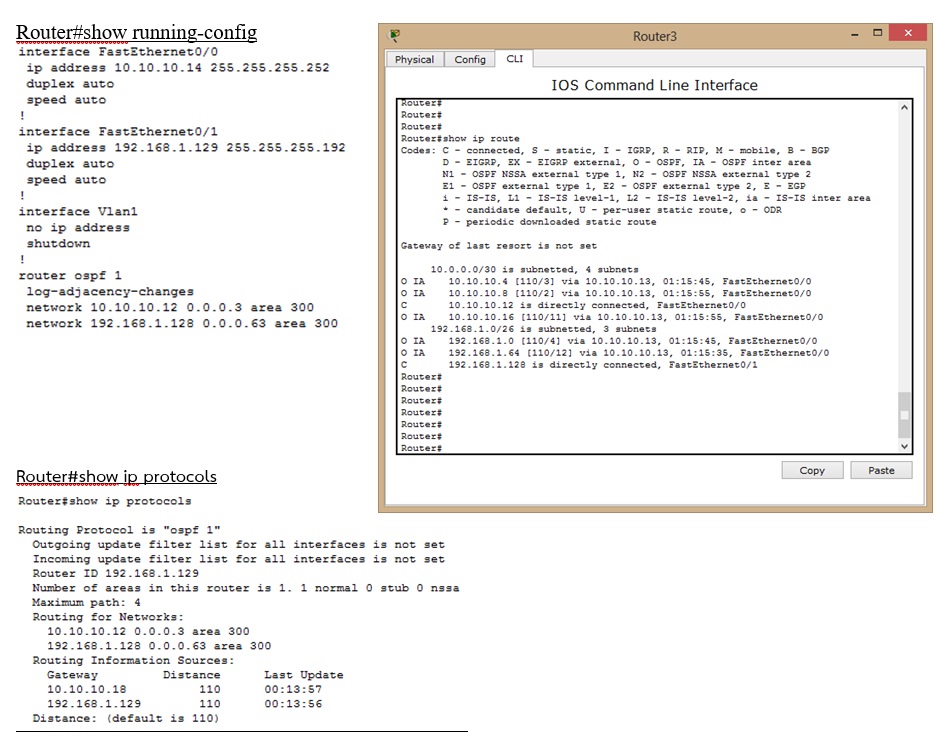Click 'network 192.168.1.128 0.0.0.63 area 300' config line
Image resolution: width=938 pixels, height=745 pixels.
[x=182, y=324]
